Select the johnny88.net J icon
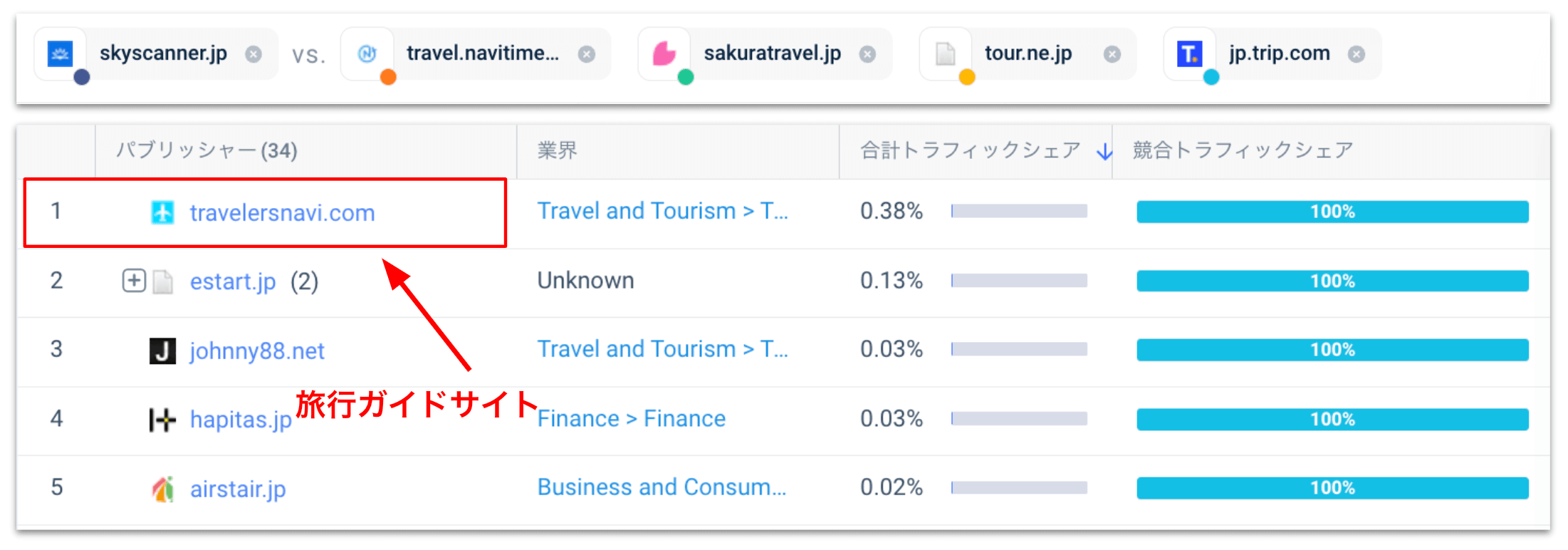1568x550 pixels. click(x=162, y=350)
